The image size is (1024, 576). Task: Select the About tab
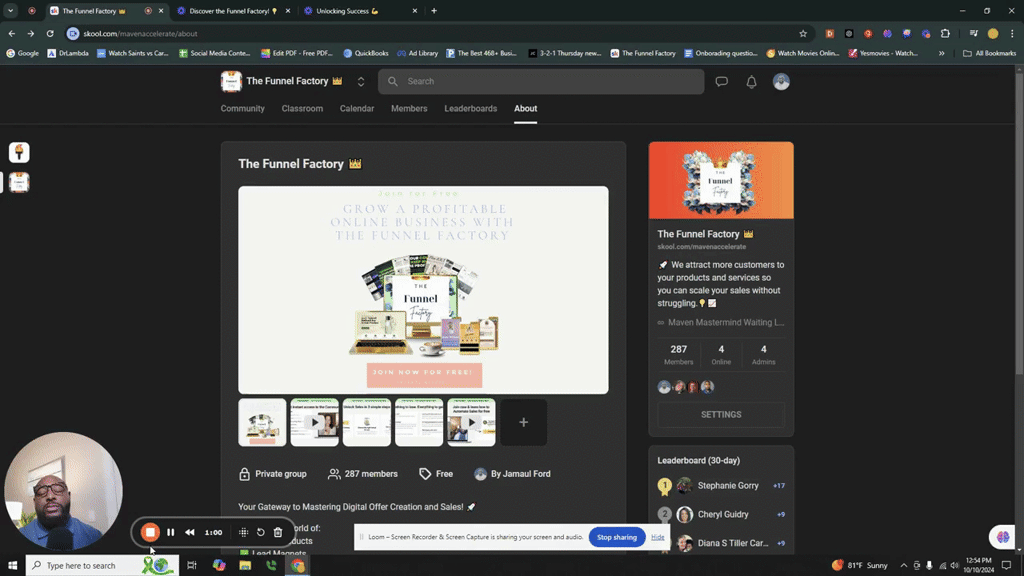(525, 108)
